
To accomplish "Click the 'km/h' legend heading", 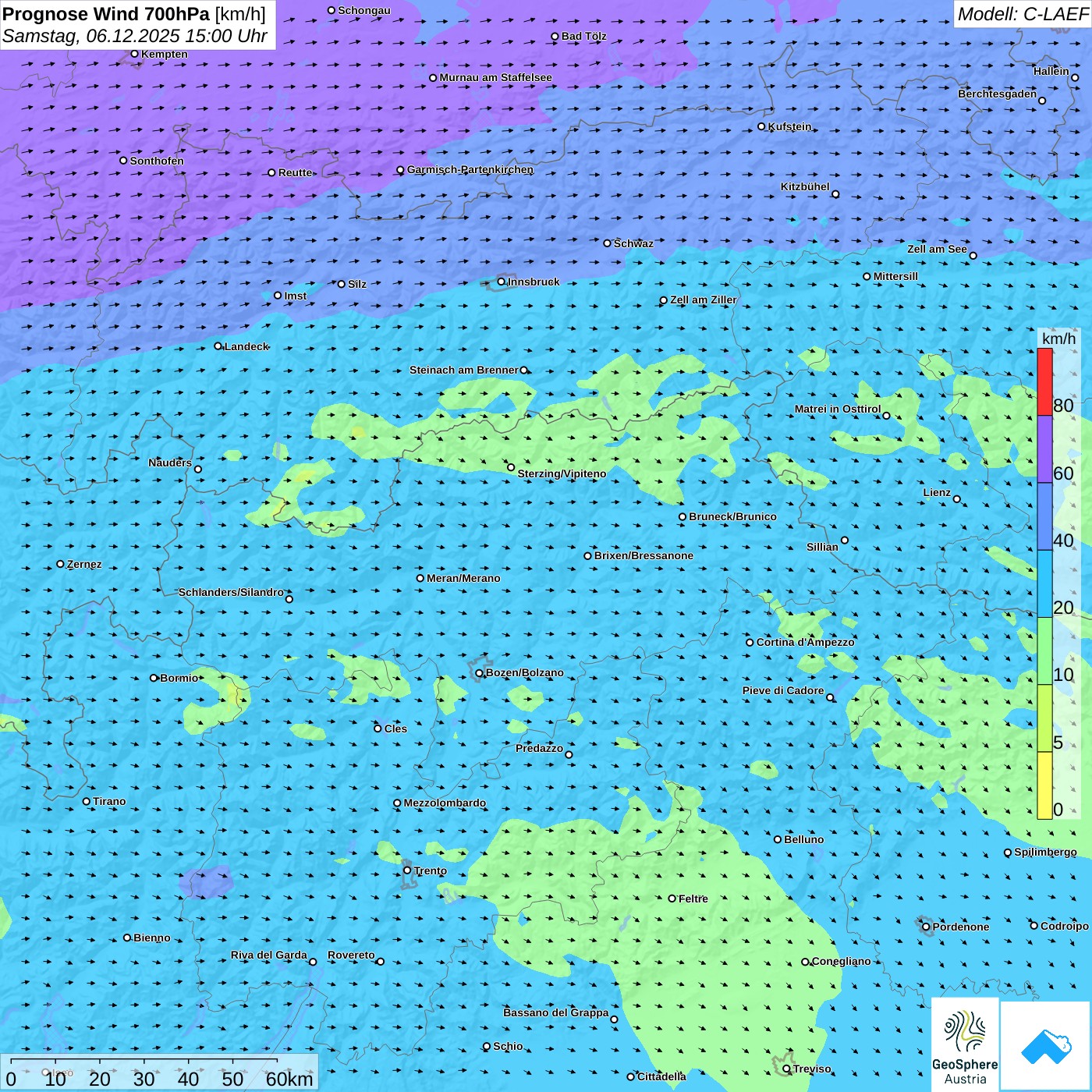I will tap(1059, 339).
